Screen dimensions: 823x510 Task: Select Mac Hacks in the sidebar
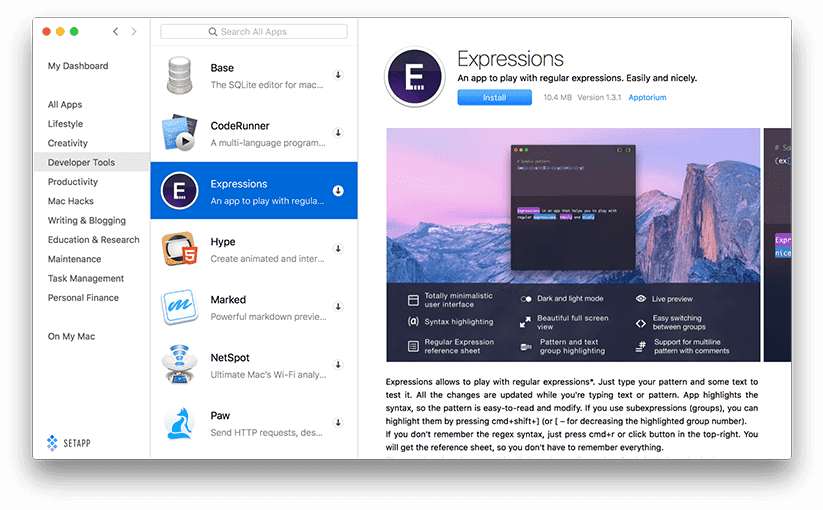[x=73, y=201]
